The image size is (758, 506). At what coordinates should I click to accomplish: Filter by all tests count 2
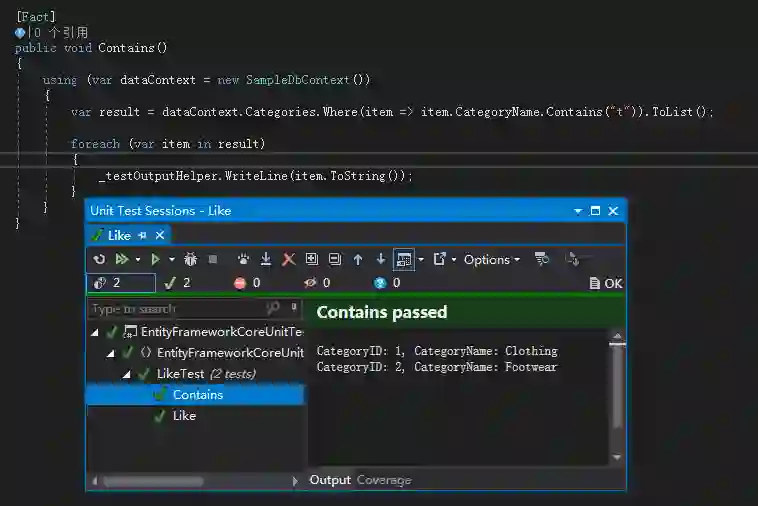(x=121, y=283)
